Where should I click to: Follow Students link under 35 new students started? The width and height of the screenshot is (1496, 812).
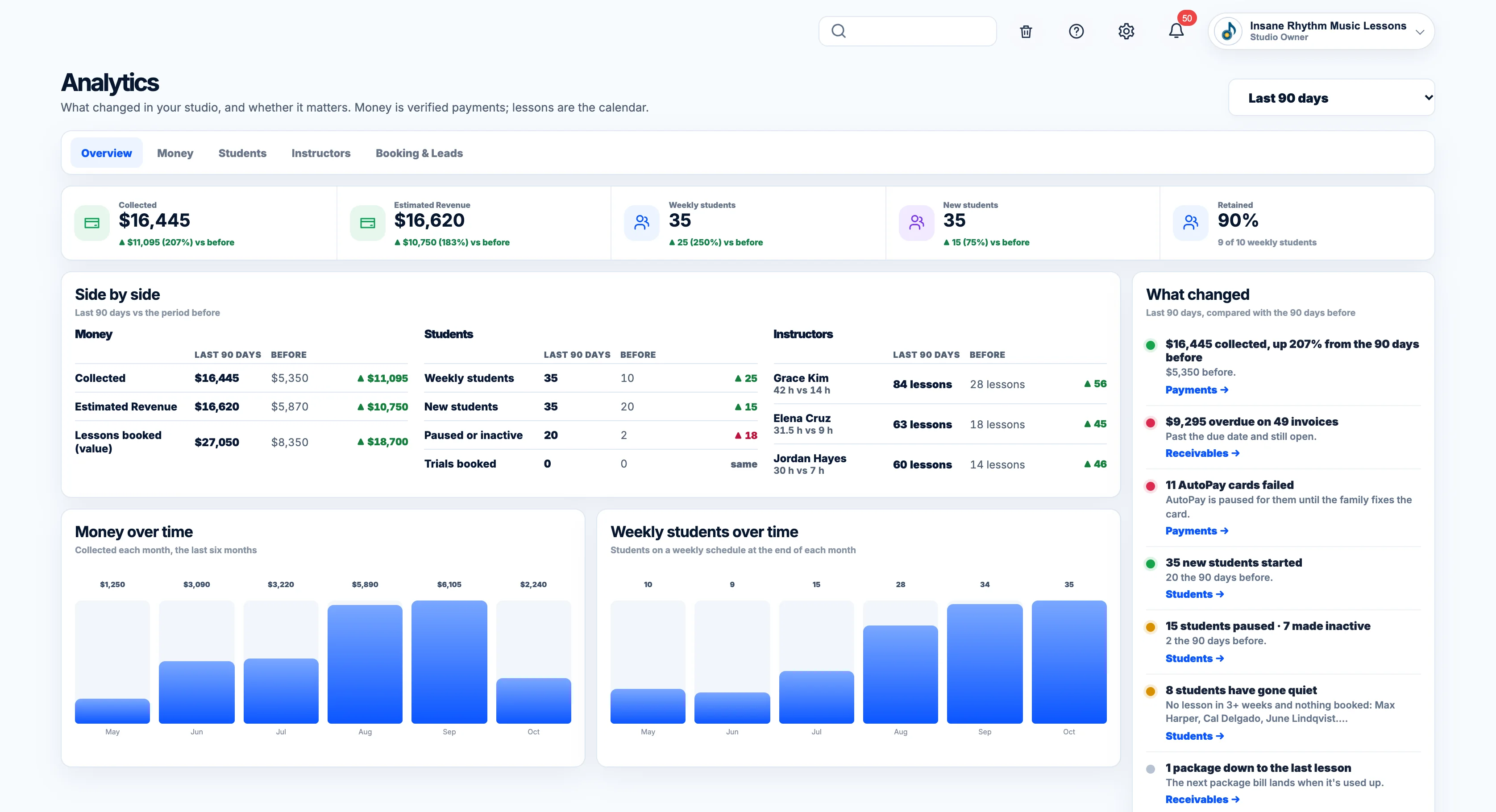click(x=1195, y=594)
